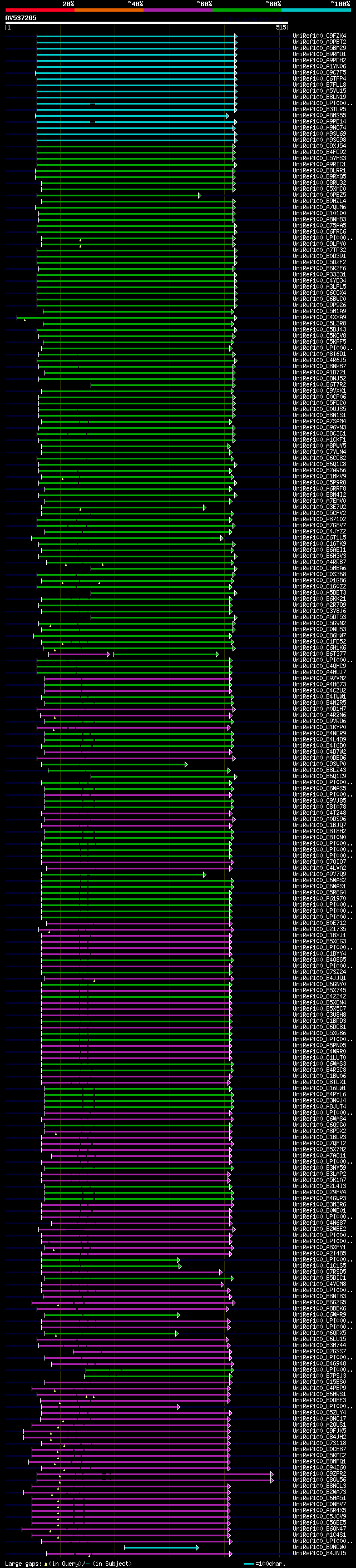Screen dimensions: 356x1568
Task: Click the short cyan alignment bar of B9NCW0
Action: (x=161, y=1547)
